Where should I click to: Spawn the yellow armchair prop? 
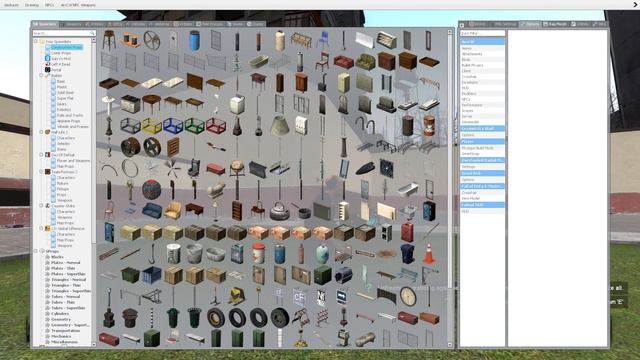click(173, 211)
